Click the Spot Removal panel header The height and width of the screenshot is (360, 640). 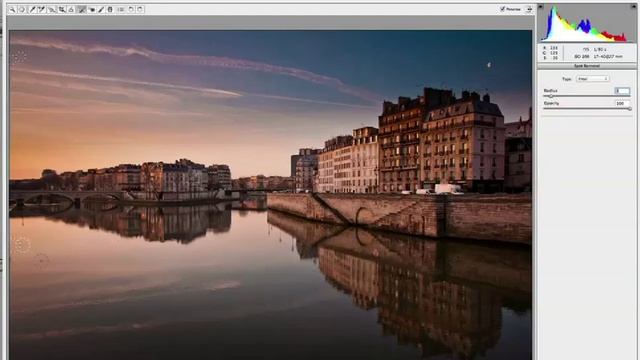pos(587,66)
